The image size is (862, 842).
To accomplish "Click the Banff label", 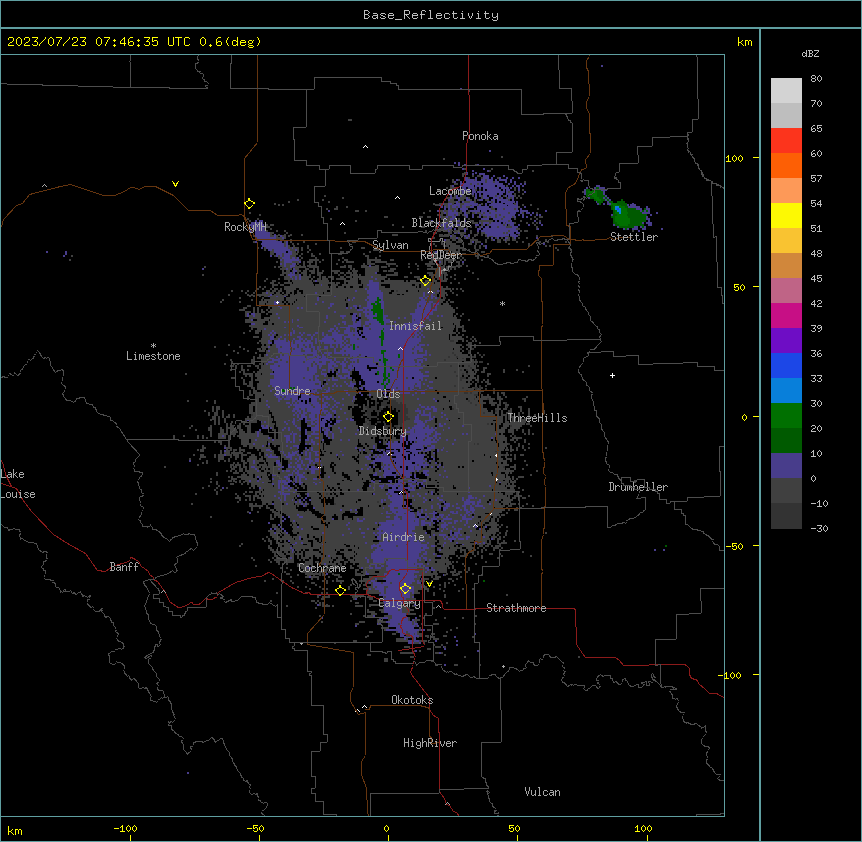I will click(124, 567).
